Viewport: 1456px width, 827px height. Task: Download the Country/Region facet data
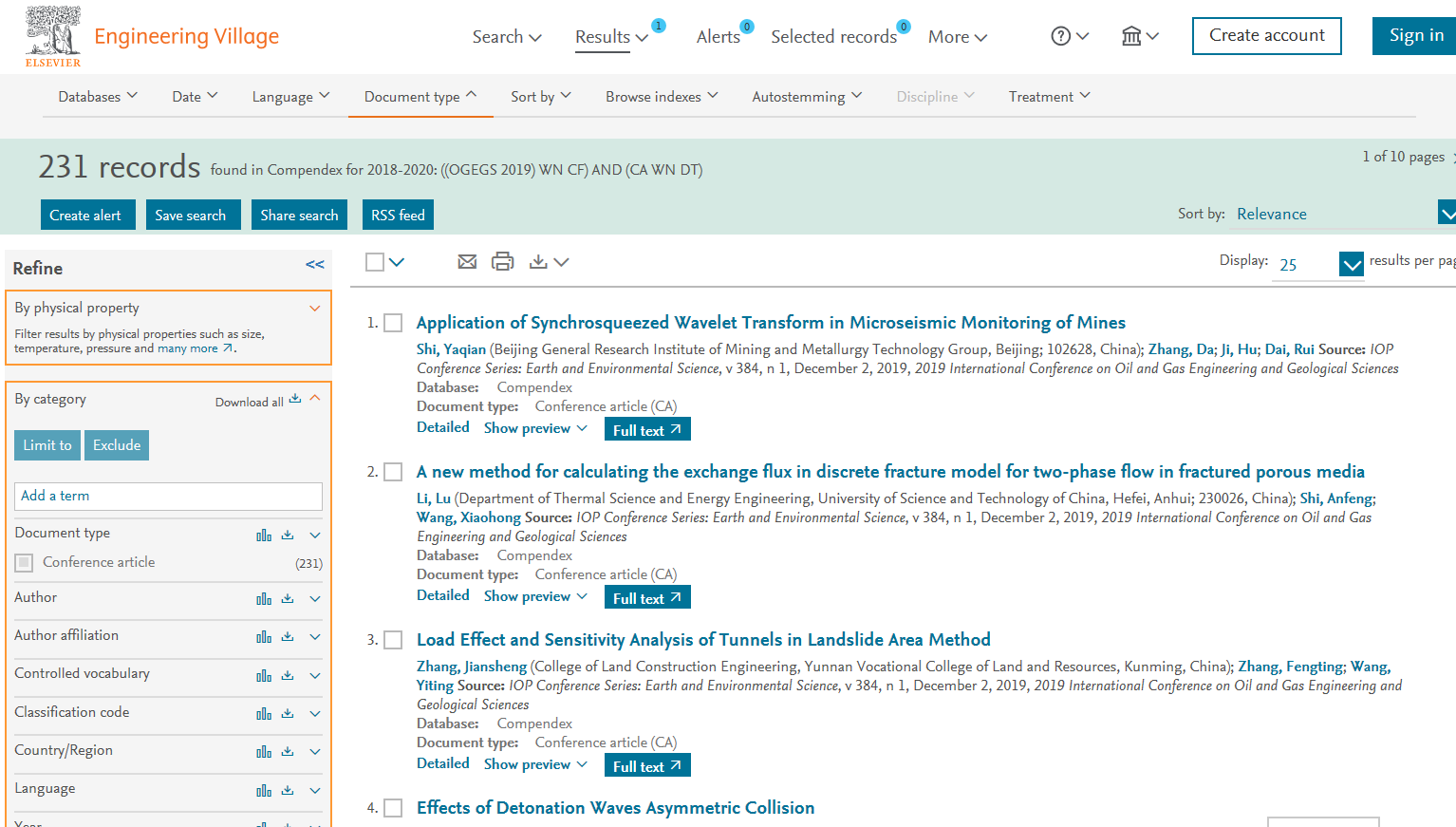[x=288, y=752]
